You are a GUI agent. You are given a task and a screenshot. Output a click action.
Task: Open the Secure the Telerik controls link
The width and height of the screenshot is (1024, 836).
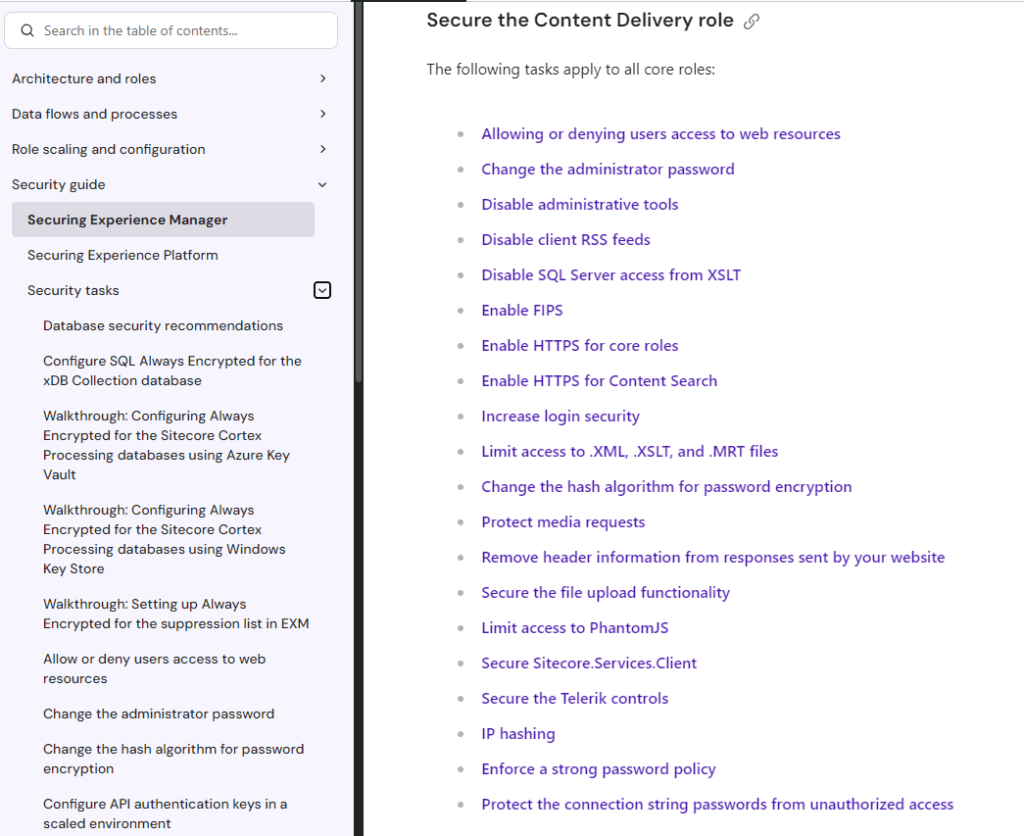pyautogui.click(x=574, y=698)
